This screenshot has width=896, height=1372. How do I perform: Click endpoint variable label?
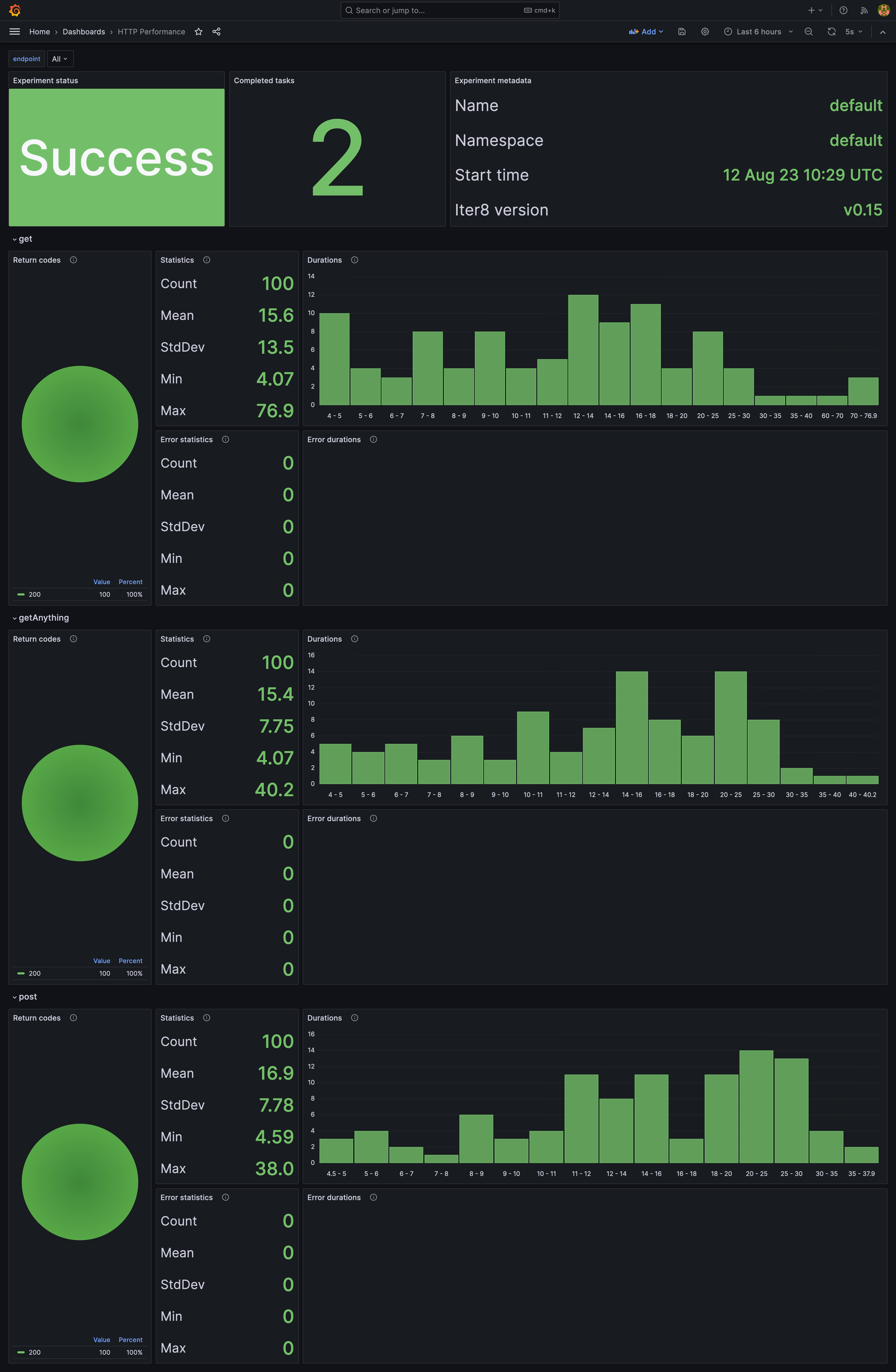26,59
